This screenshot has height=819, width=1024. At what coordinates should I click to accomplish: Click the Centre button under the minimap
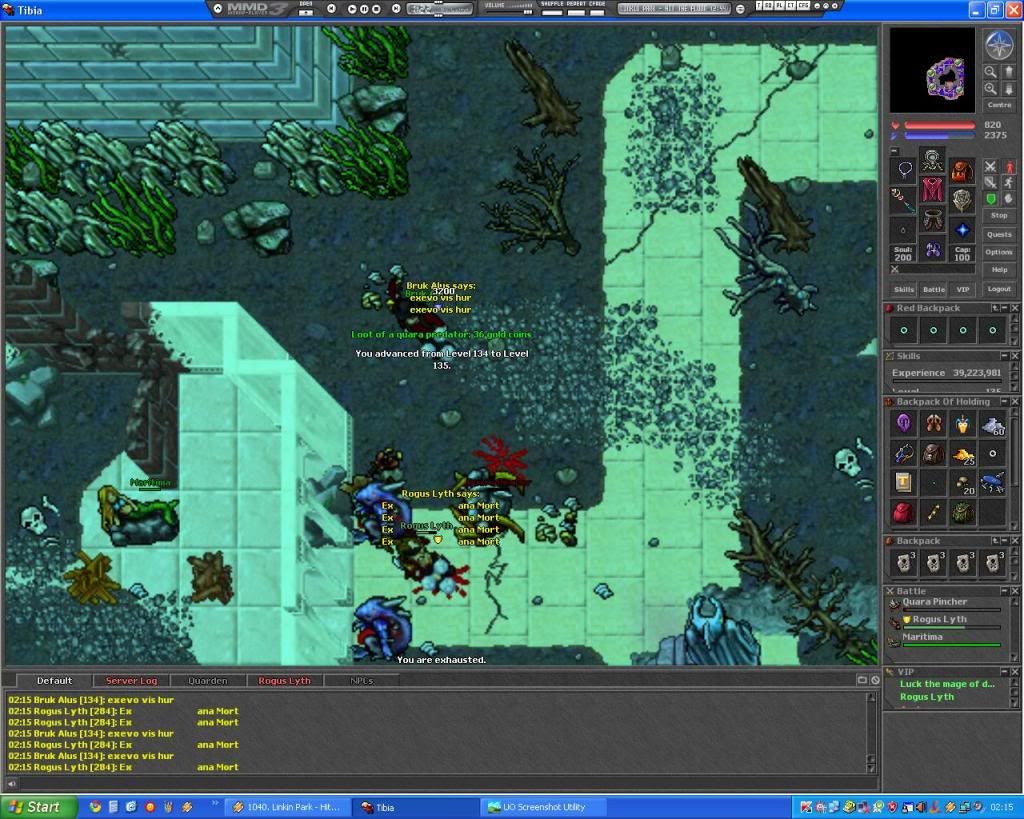(999, 104)
